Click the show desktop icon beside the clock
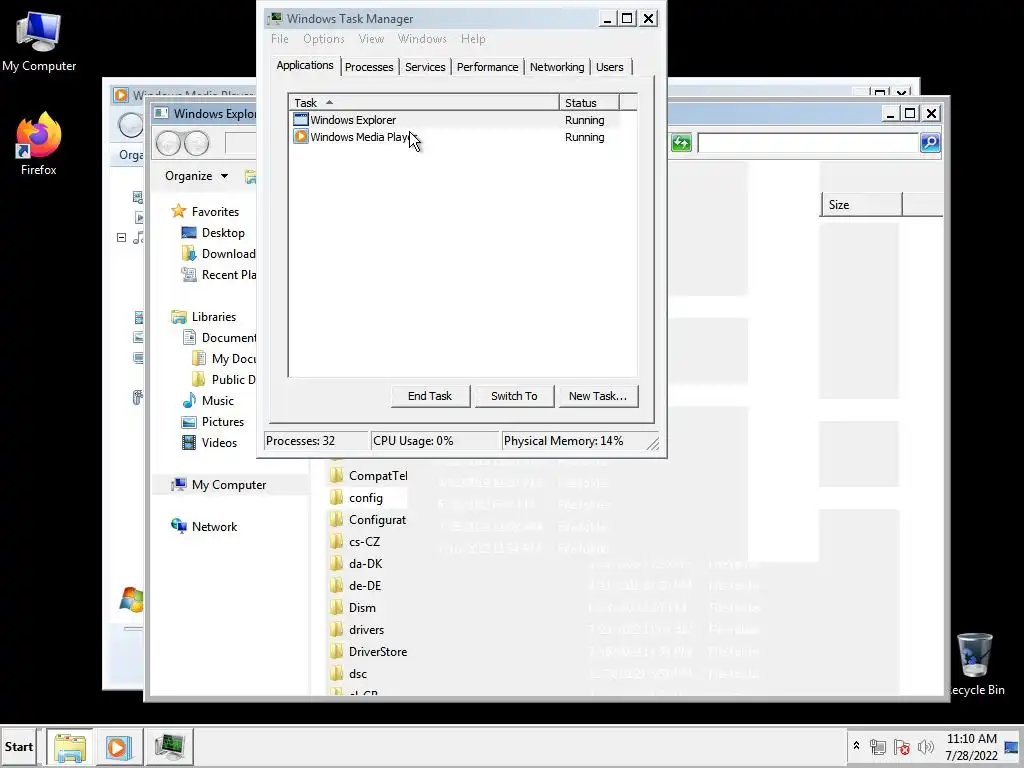1024x768 pixels. [x=1012, y=746]
